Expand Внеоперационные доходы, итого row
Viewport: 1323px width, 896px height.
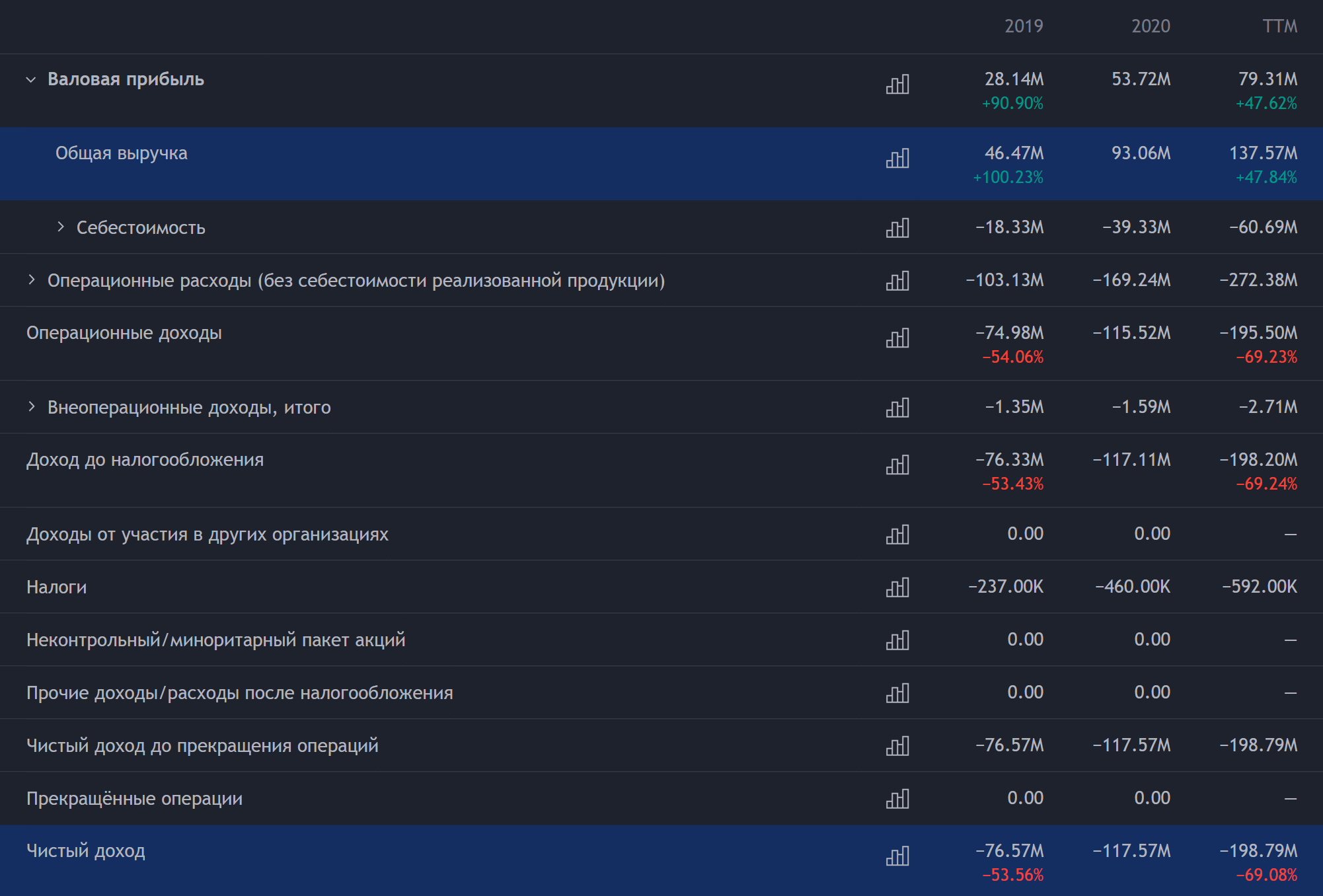[x=31, y=407]
